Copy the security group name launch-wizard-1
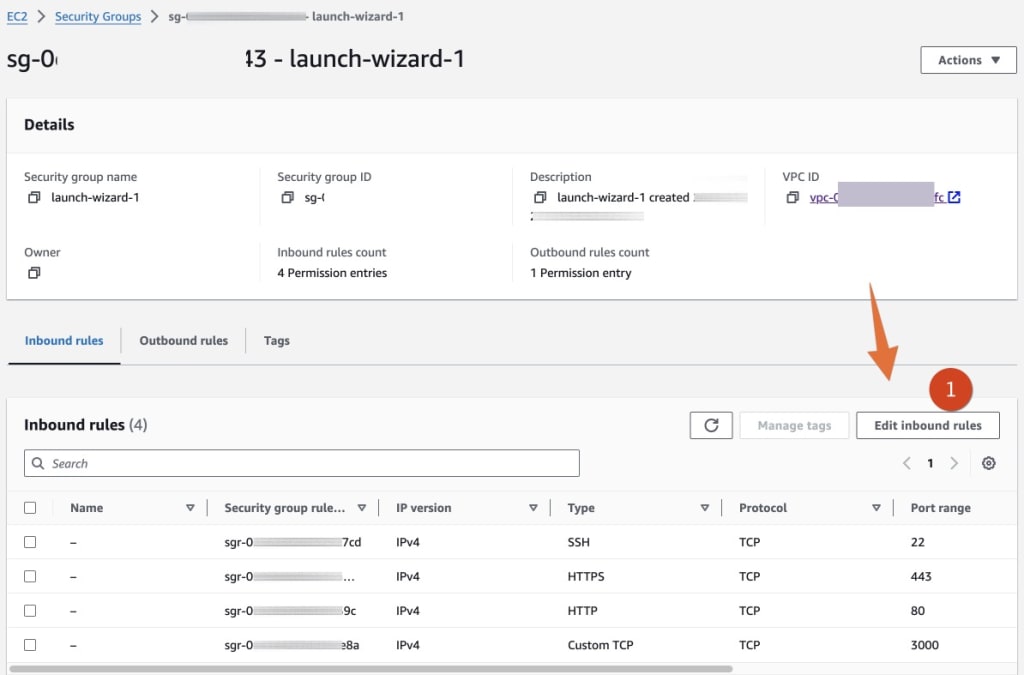Image resolution: width=1024 pixels, height=675 pixels. click(34, 197)
